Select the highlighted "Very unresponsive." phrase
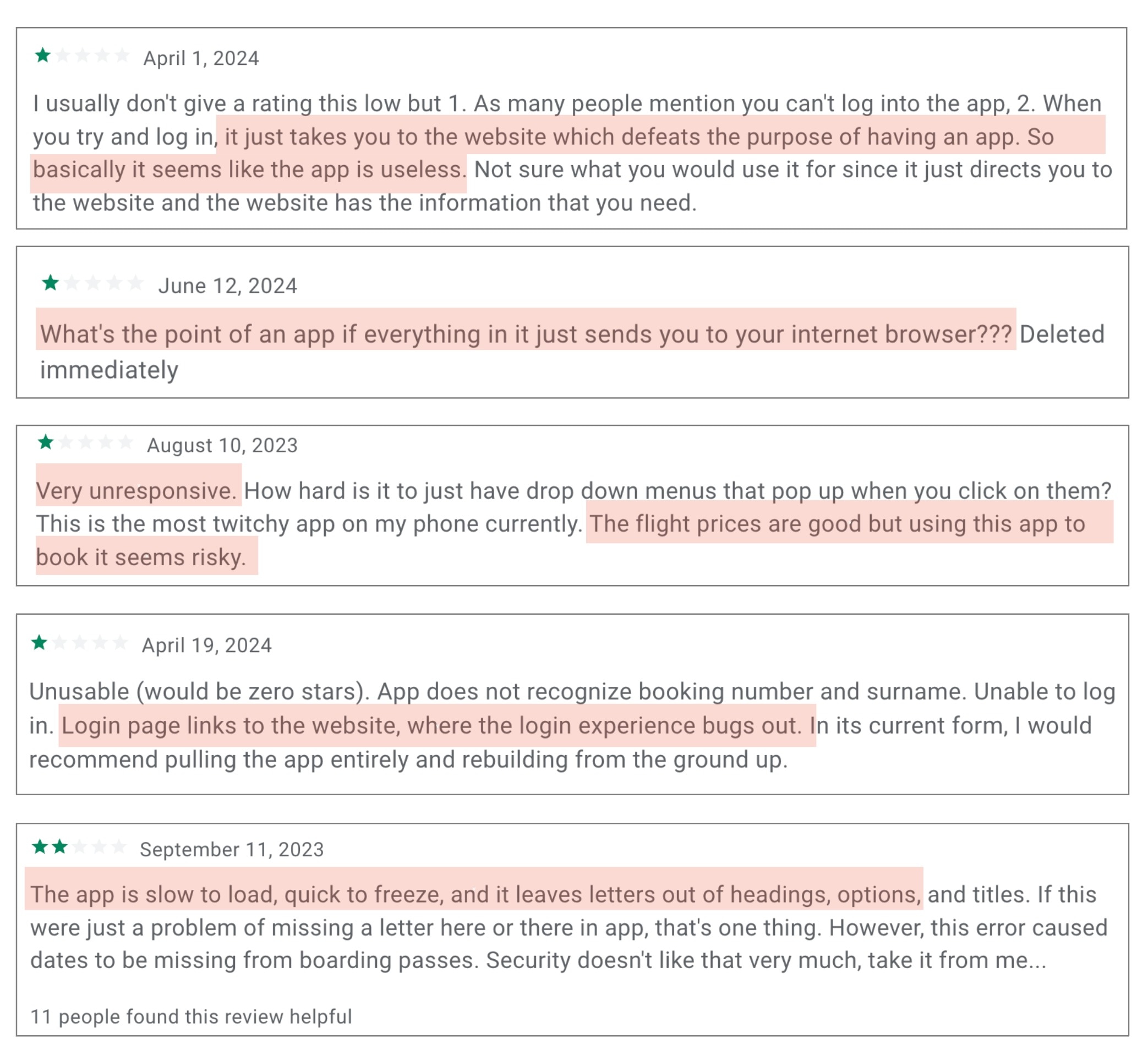Screen dimensions: 1148x1055 tap(137, 491)
